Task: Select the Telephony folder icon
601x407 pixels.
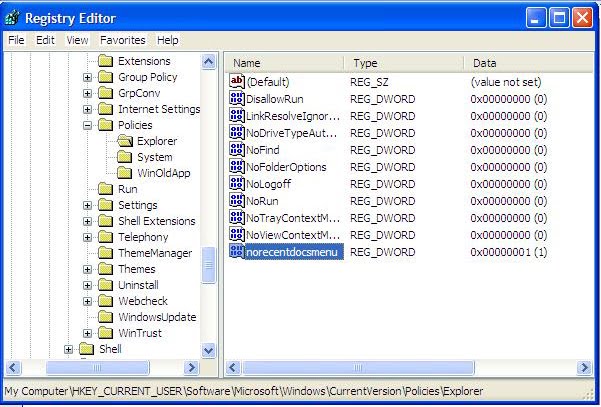Action: coord(105,237)
